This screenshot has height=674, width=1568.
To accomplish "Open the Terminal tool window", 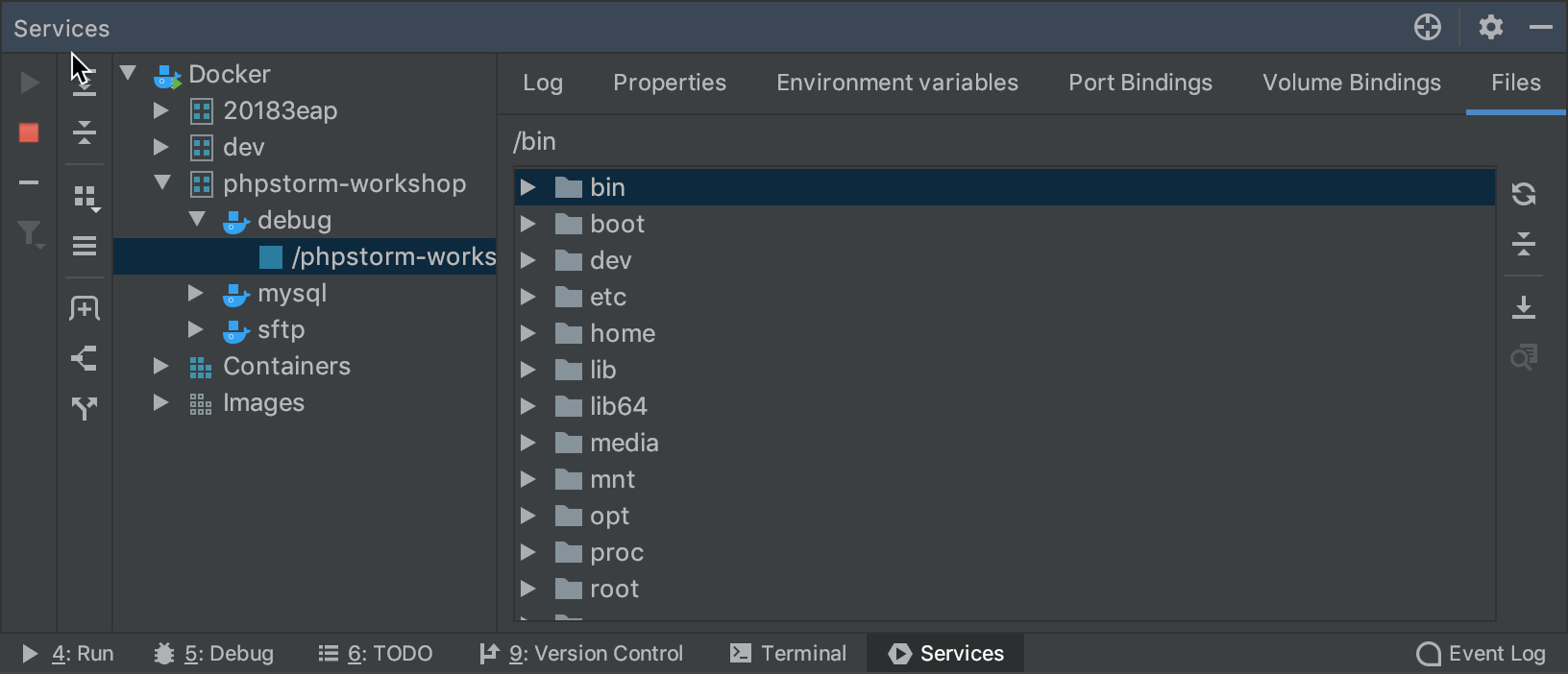I will click(x=788, y=654).
